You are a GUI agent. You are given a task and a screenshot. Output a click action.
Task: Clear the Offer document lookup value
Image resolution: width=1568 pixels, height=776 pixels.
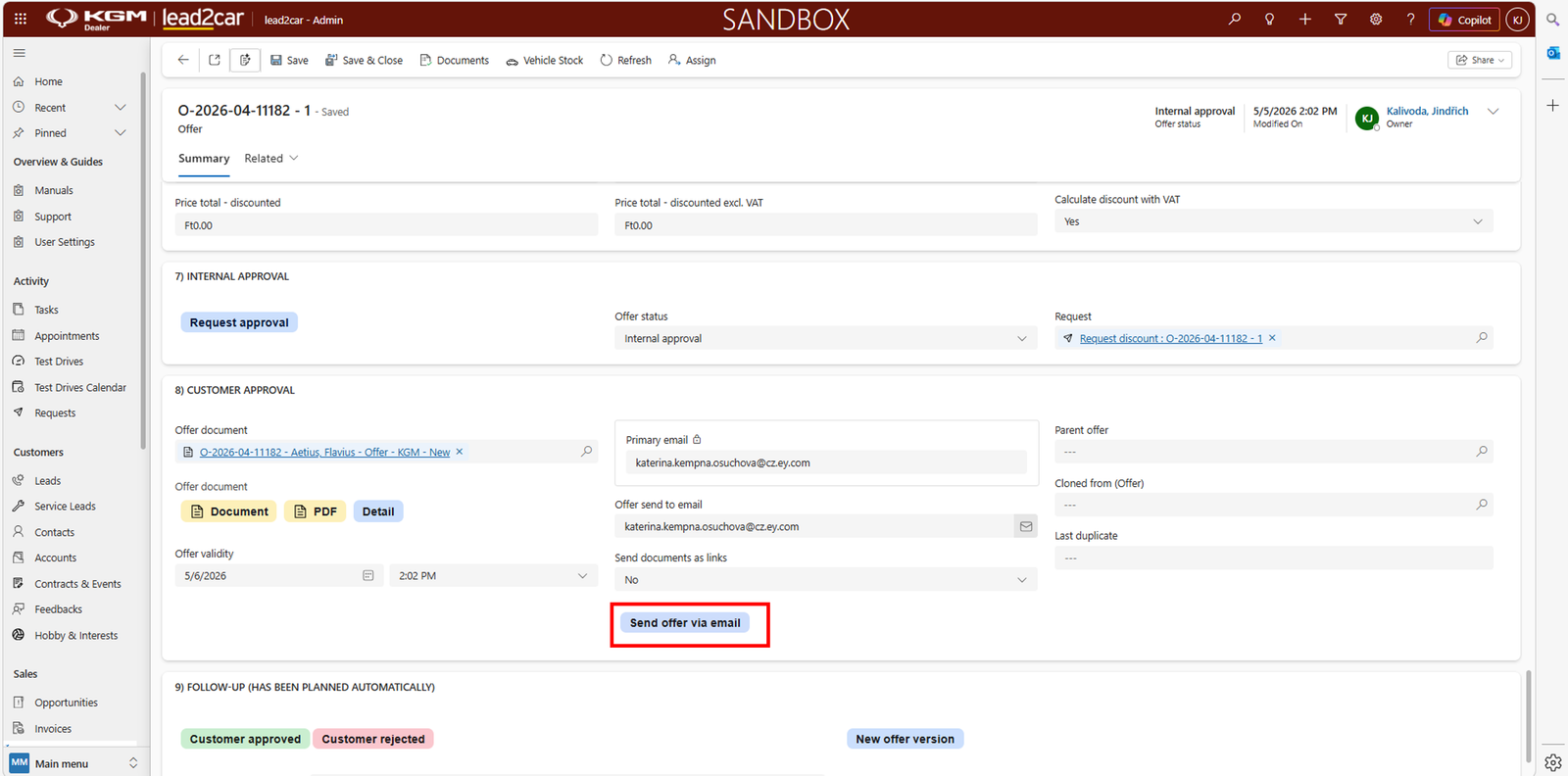pos(460,452)
